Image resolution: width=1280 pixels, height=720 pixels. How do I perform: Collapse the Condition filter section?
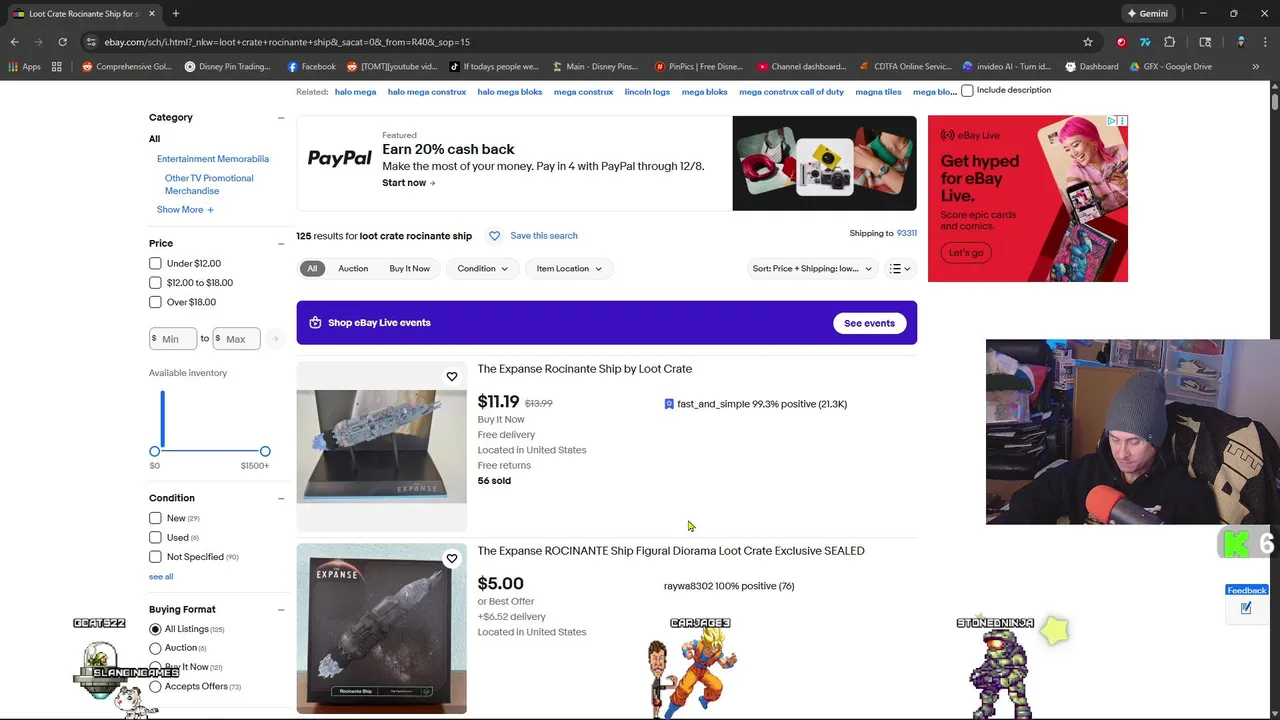281,498
